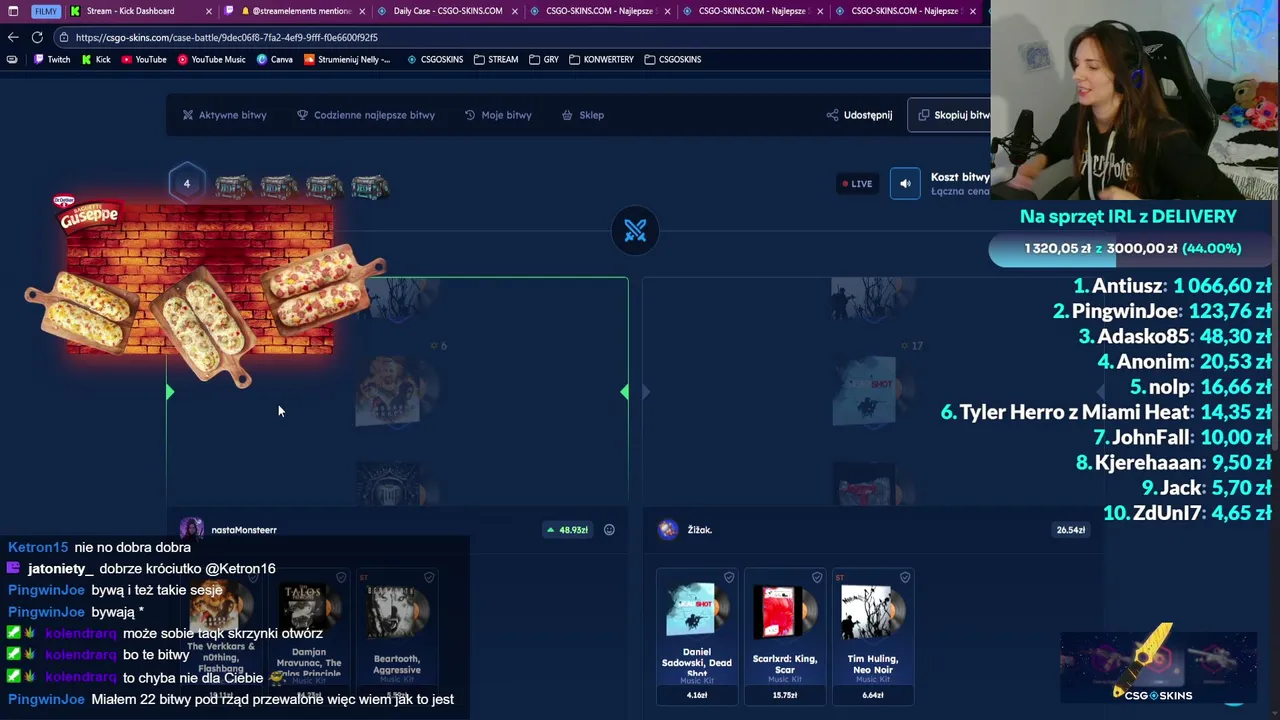Open the Aktywne bitwy section
Image resolution: width=1280 pixels, height=720 pixels.
pyautogui.click(x=224, y=115)
